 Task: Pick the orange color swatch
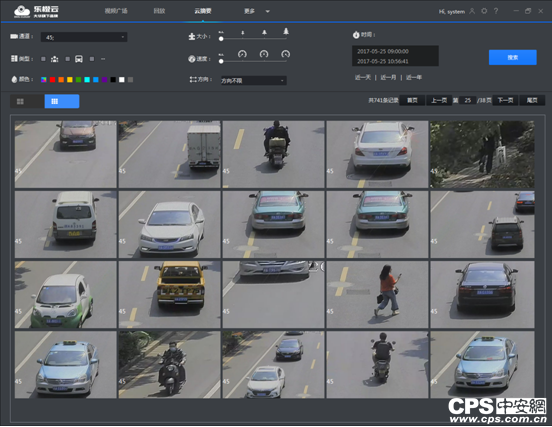(x=61, y=80)
